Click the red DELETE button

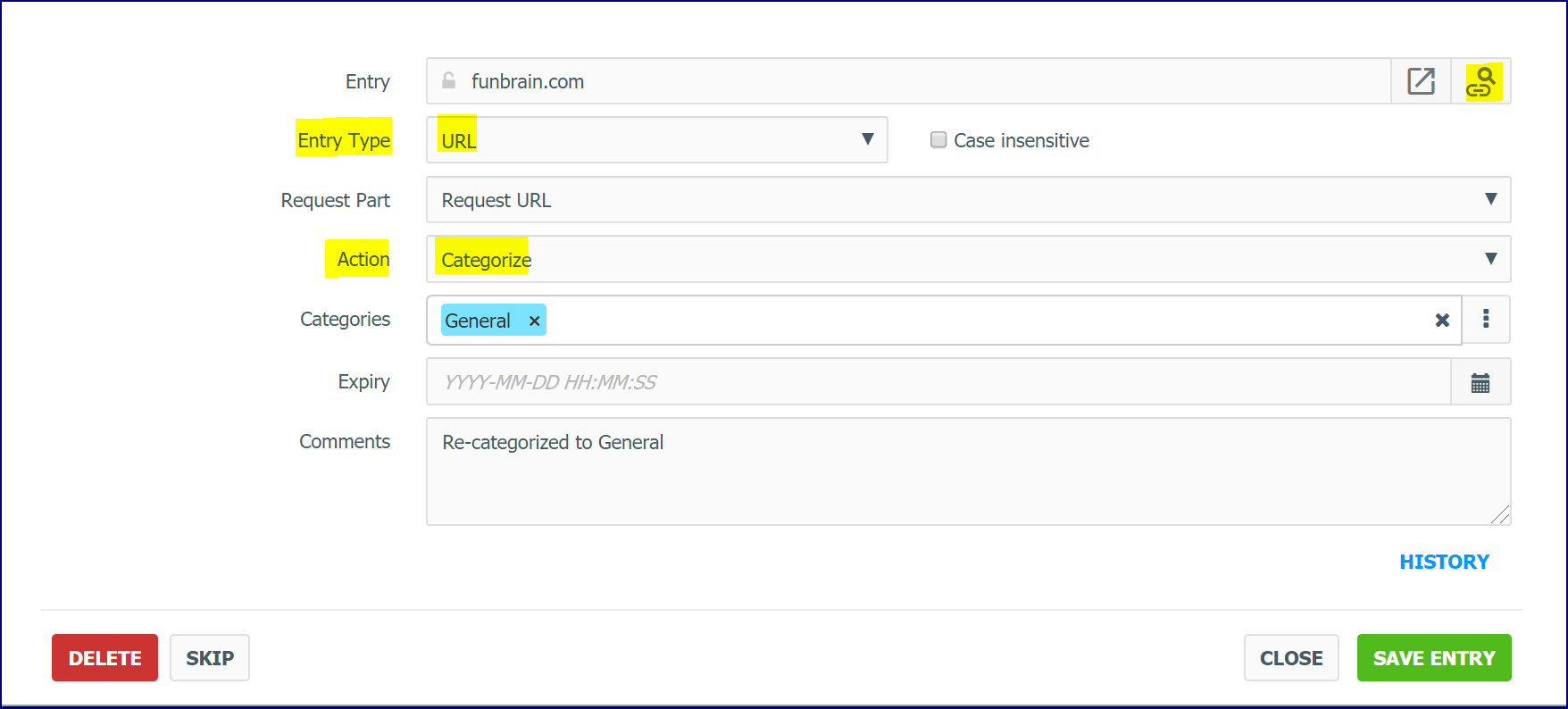[x=104, y=658]
